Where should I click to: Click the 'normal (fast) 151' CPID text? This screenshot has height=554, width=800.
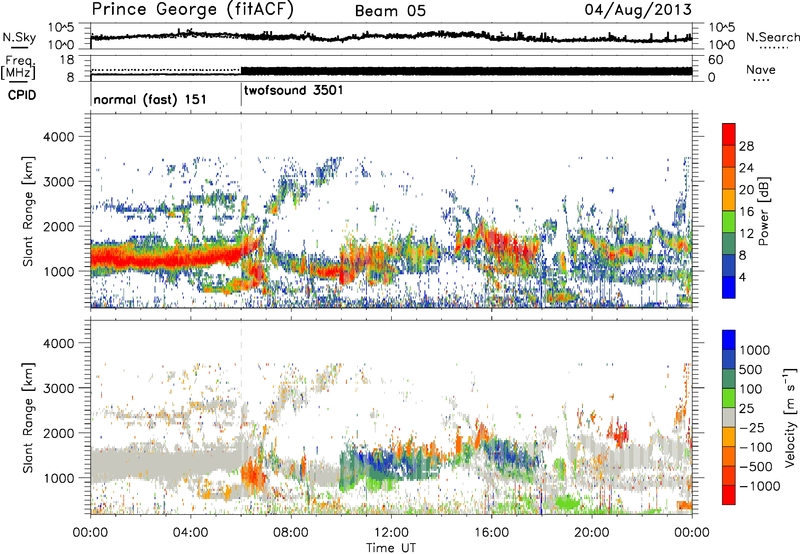tap(150, 99)
